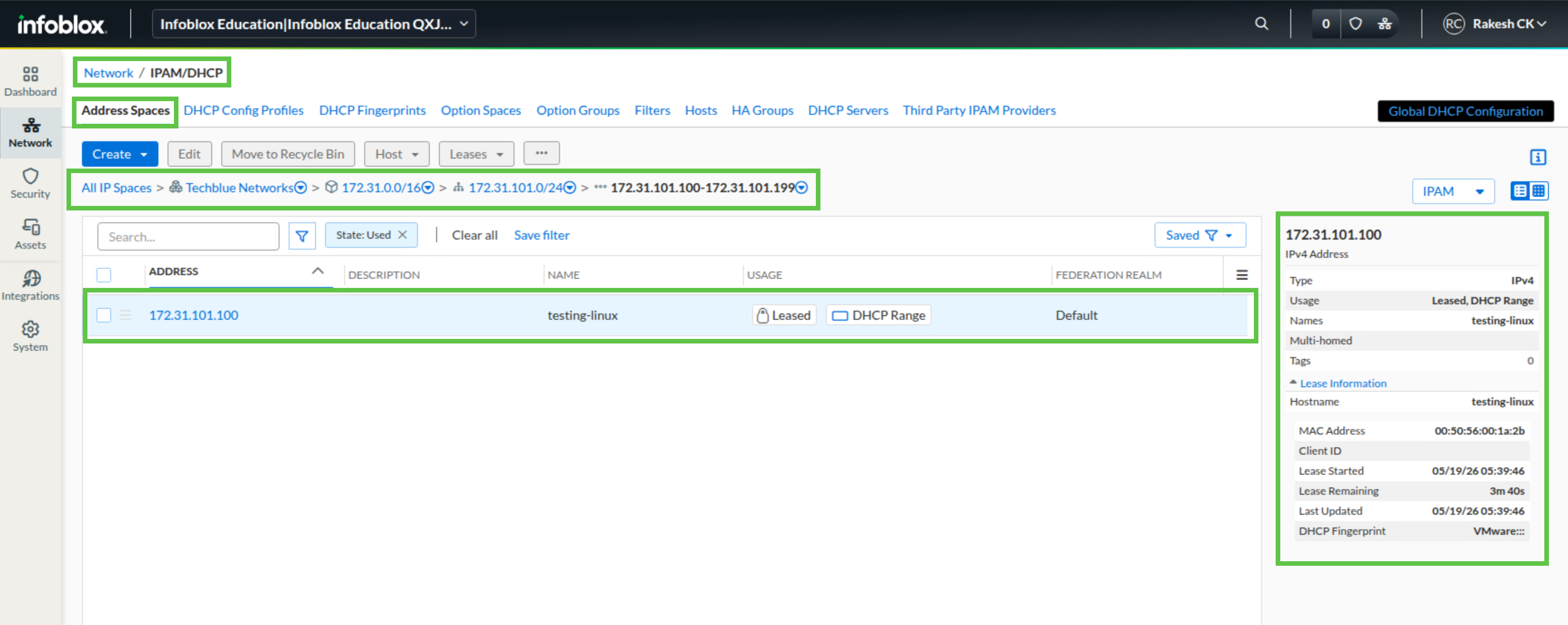Image resolution: width=1568 pixels, height=625 pixels.
Task: Click the Clear all filters link
Action: [474, 235]
